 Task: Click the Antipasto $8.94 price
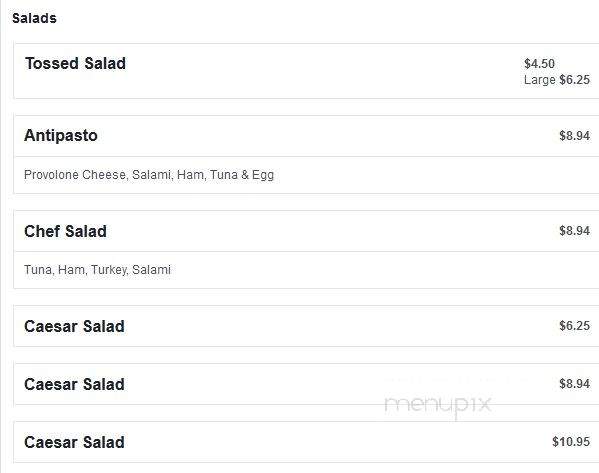point(574,136)
